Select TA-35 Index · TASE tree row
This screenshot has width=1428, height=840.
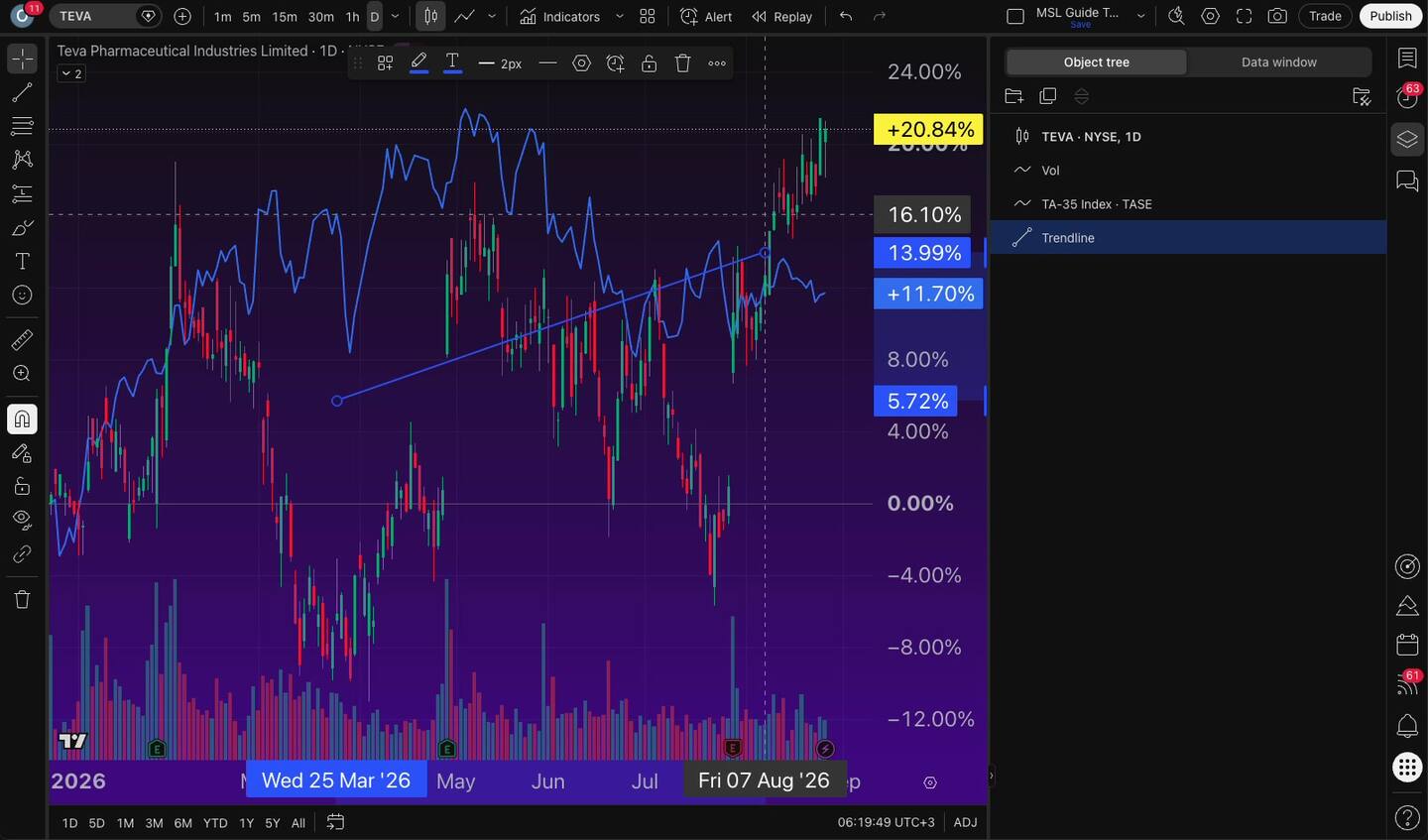pyautogui.click(x=1188, y=204)
